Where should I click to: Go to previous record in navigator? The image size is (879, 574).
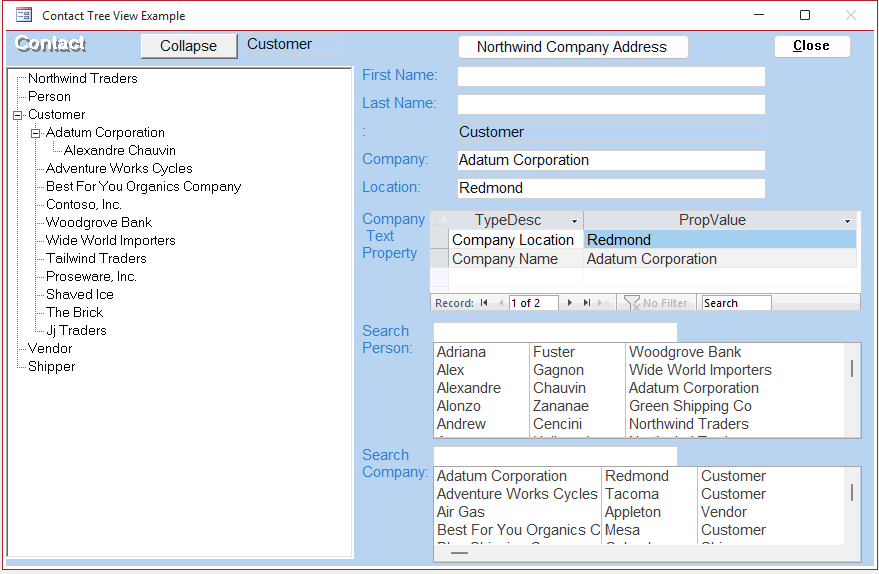tap(500, 303)
